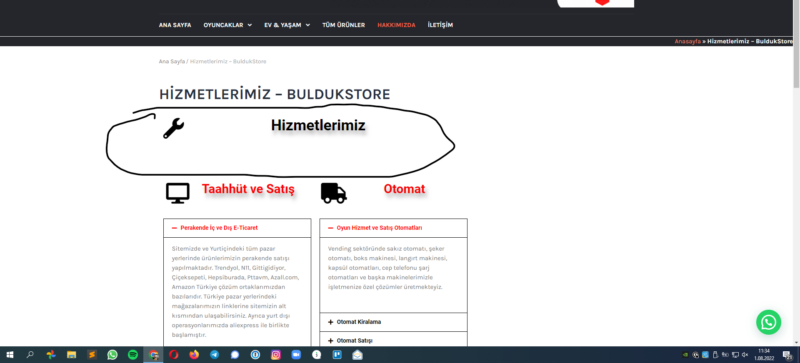Click the NVIDIA tray icon
800x363 pixels.
point(685,354)
